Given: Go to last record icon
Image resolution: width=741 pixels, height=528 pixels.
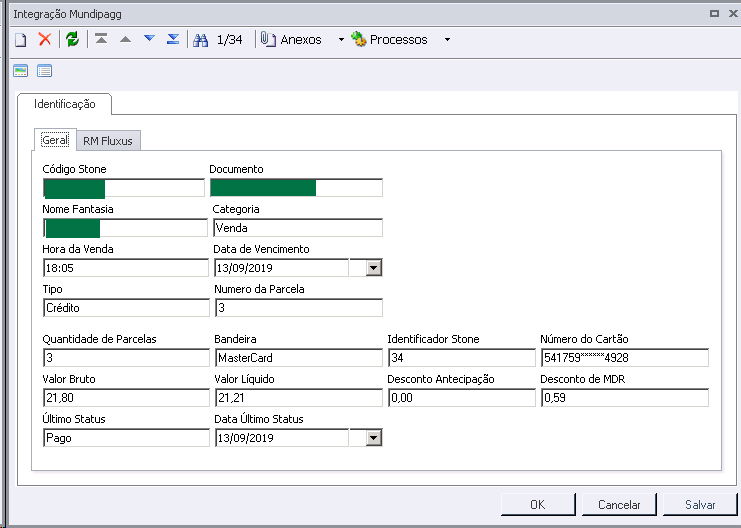Looking at the screenshot, I should (x=173, y=39).
